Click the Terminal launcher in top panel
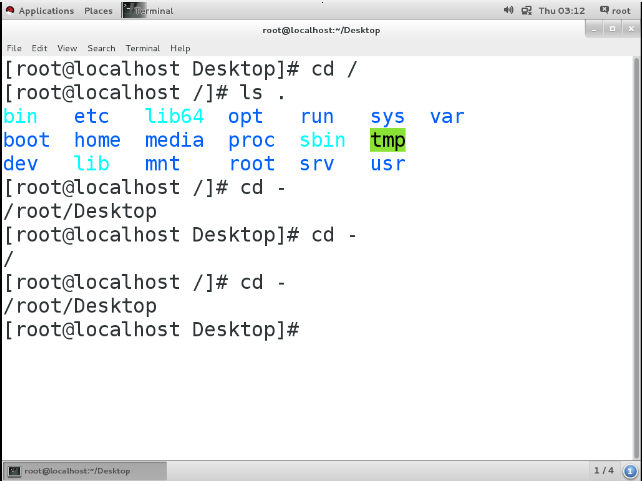 149,11
